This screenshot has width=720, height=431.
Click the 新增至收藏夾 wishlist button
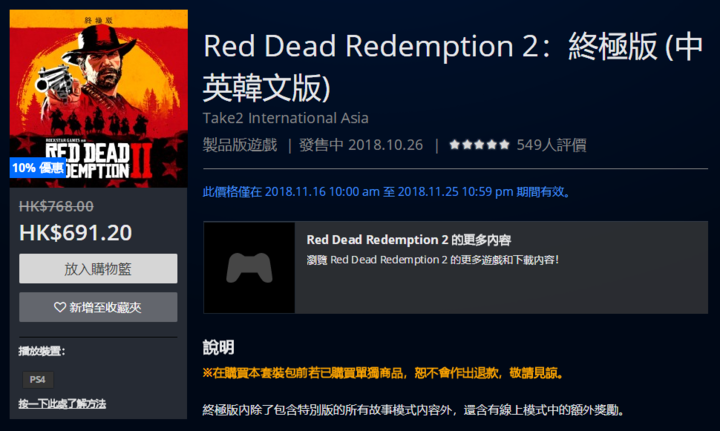(x=98, y=307)
